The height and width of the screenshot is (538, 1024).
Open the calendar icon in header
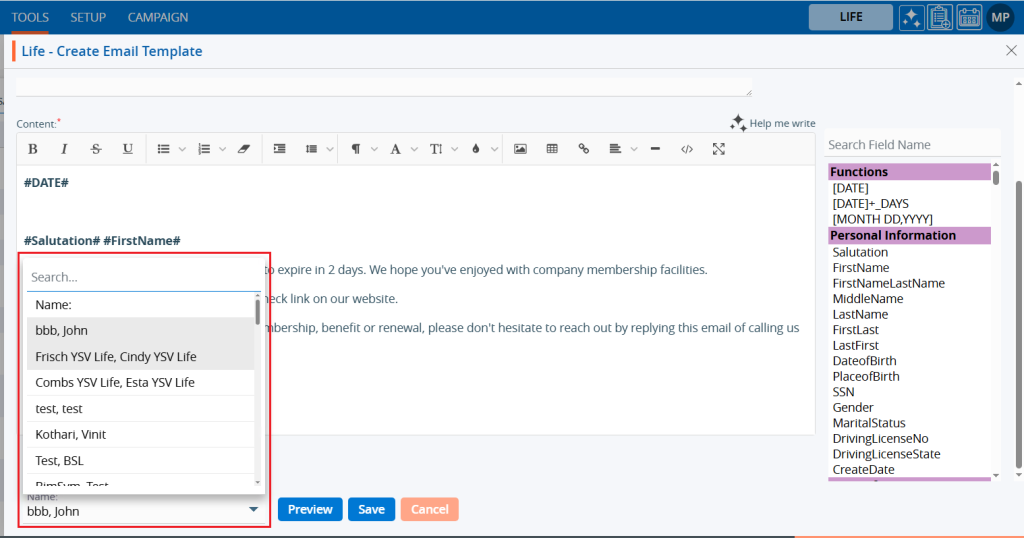point(968,17)
